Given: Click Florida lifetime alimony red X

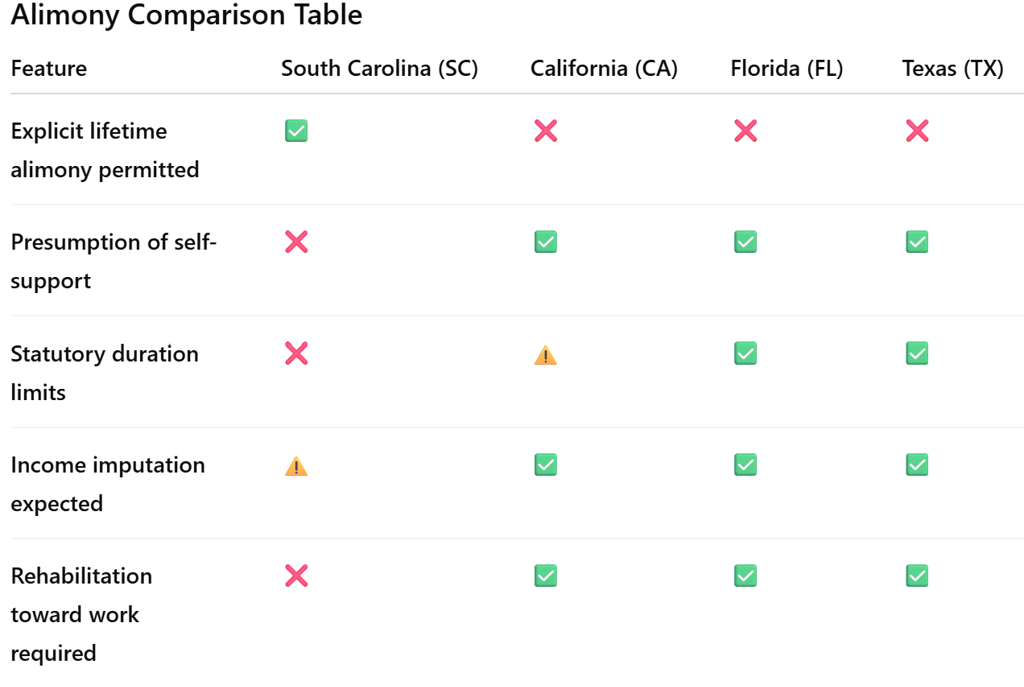Looking at the screenshot, I should (x=745, y=131).
